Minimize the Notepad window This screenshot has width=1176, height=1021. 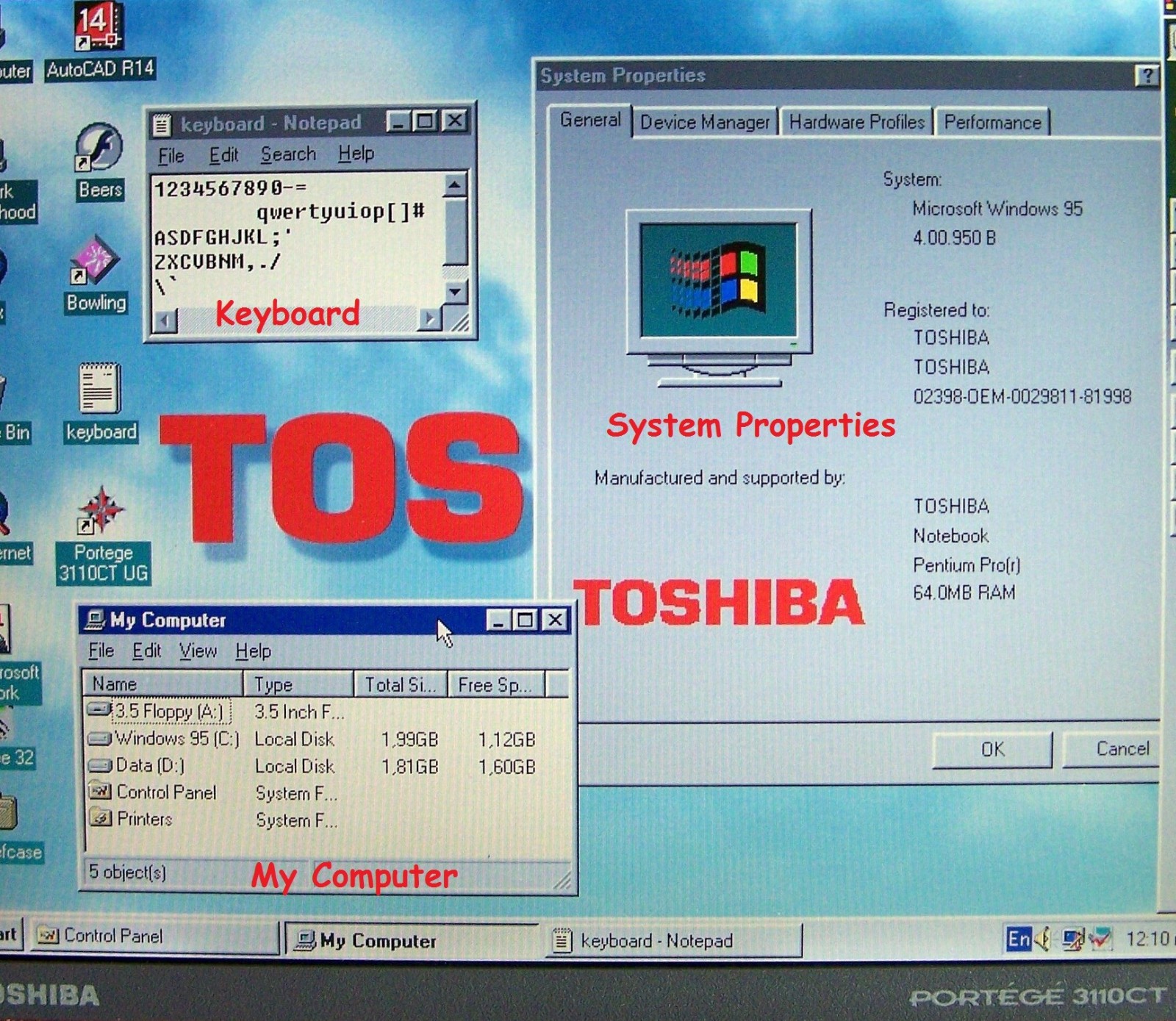pos(398,121)
